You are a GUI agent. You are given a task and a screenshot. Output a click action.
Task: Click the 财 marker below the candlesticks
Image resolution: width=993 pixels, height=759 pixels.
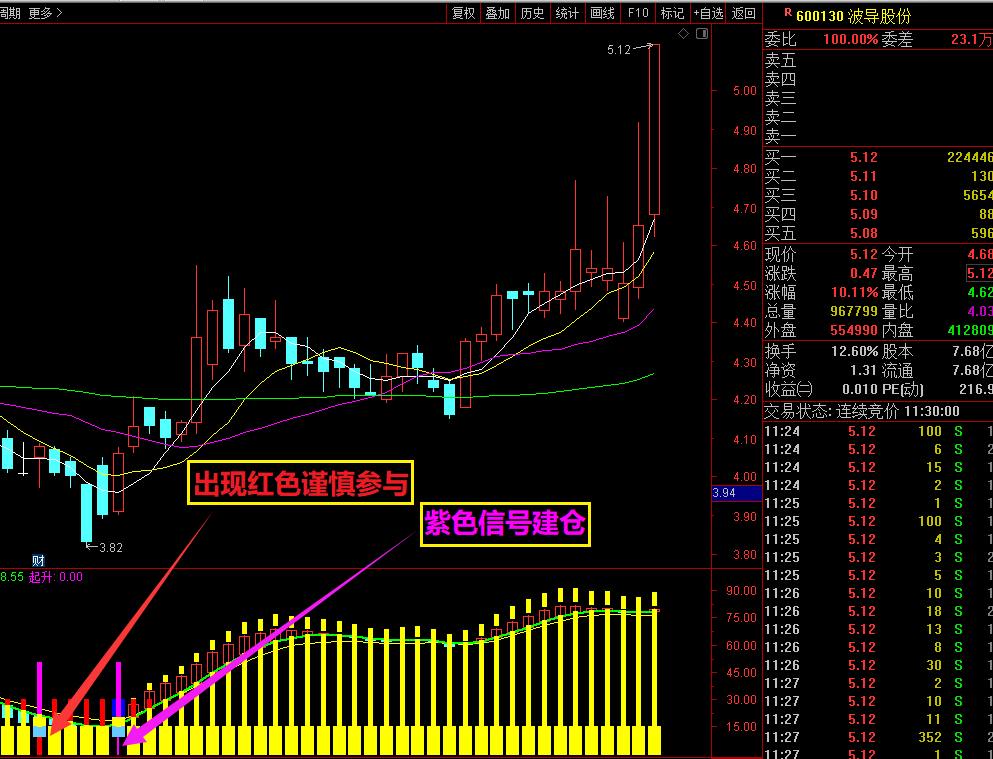click(38, 560)
